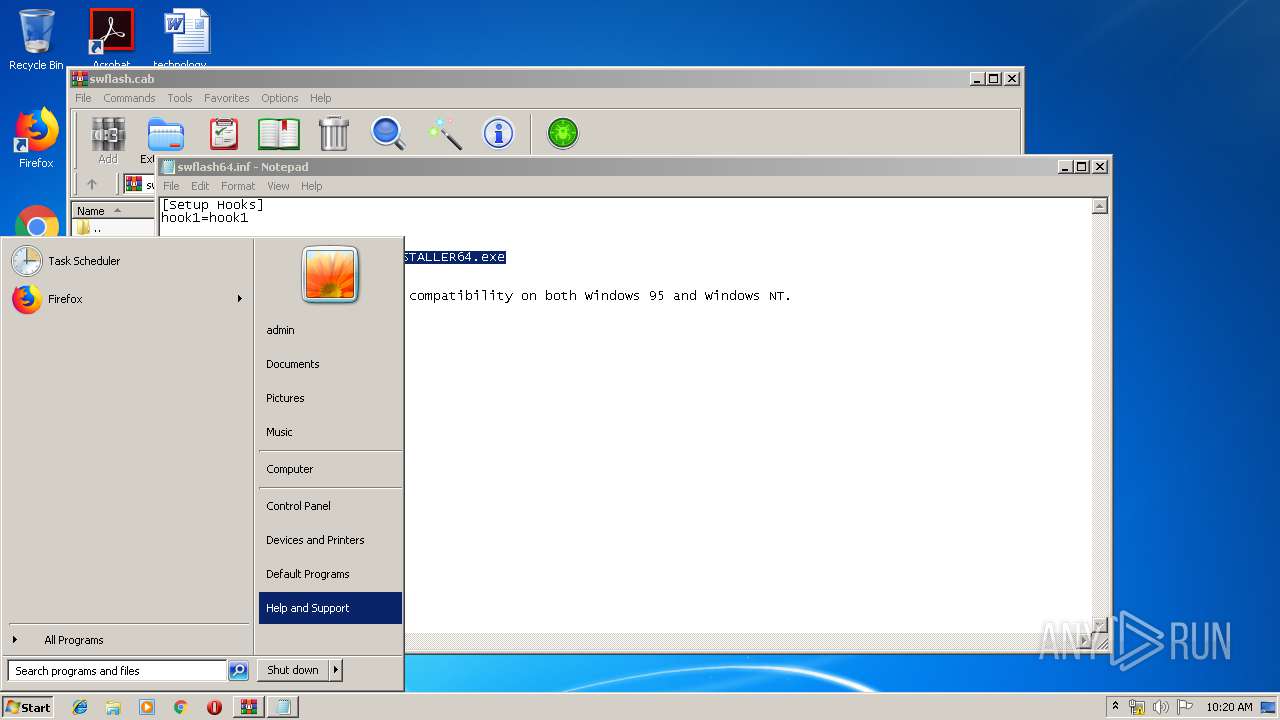Open WinRAR Commands menu
The width and height of the screenshot is (1280, 720).
[x=129, y=98]
